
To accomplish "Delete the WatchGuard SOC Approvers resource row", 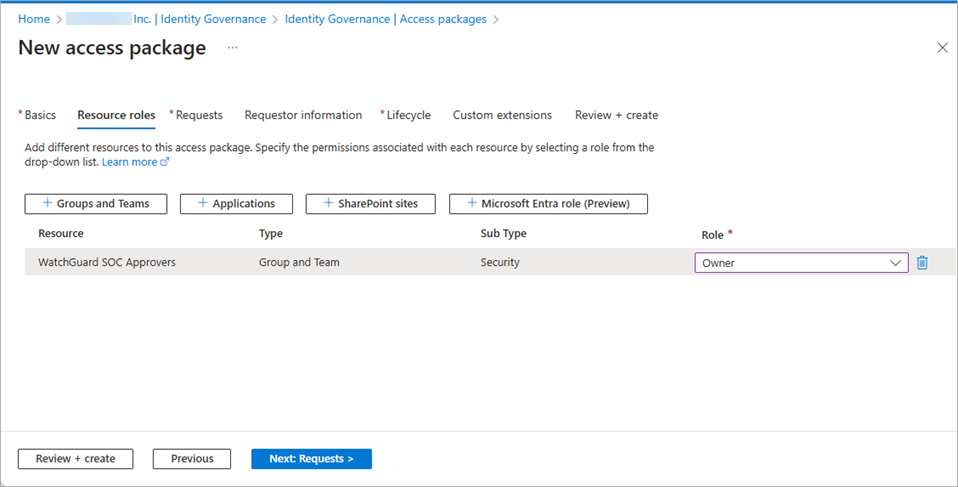I will [x=922, y=263].
